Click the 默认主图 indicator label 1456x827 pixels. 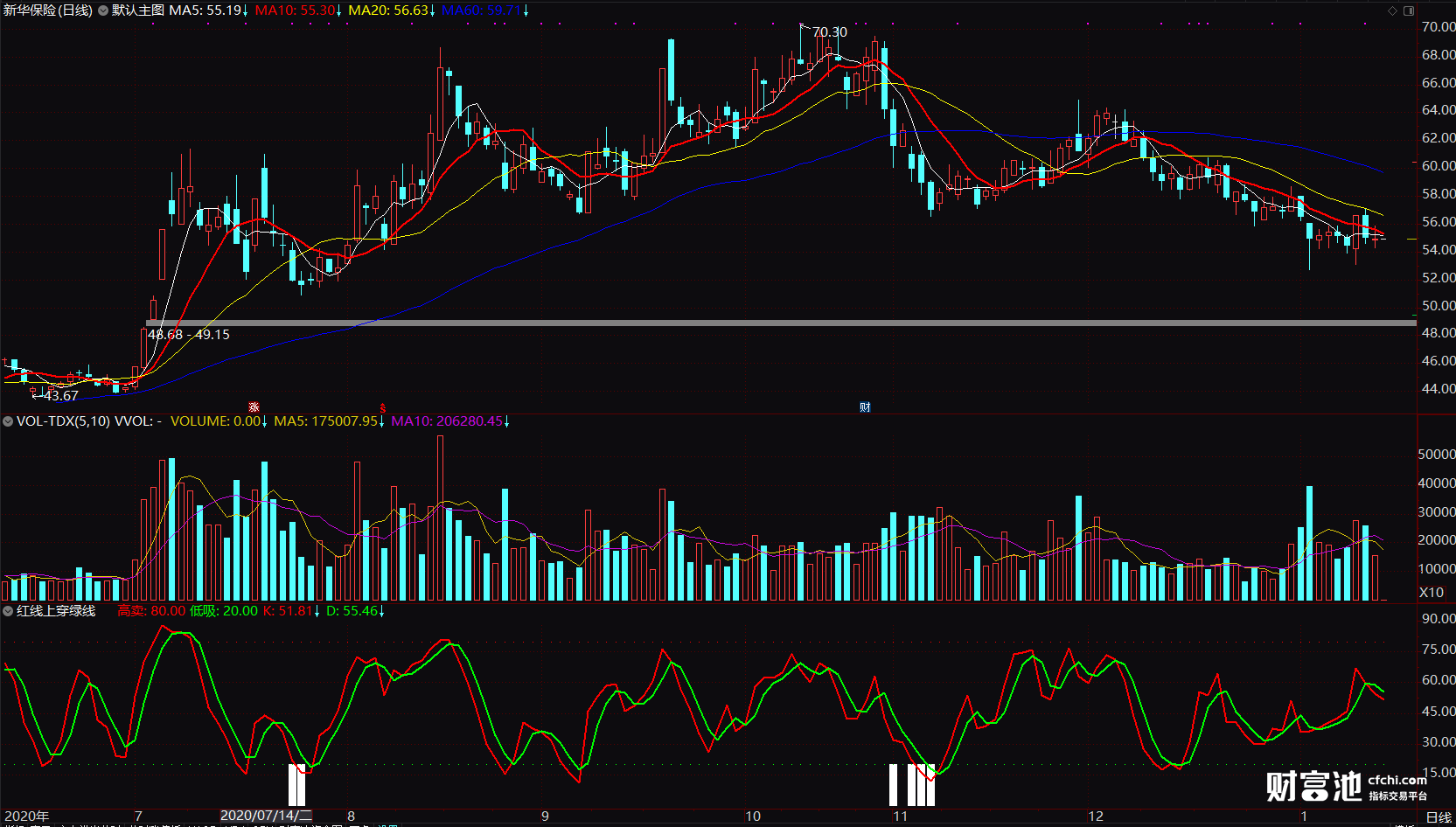click(x=138, y=10)
